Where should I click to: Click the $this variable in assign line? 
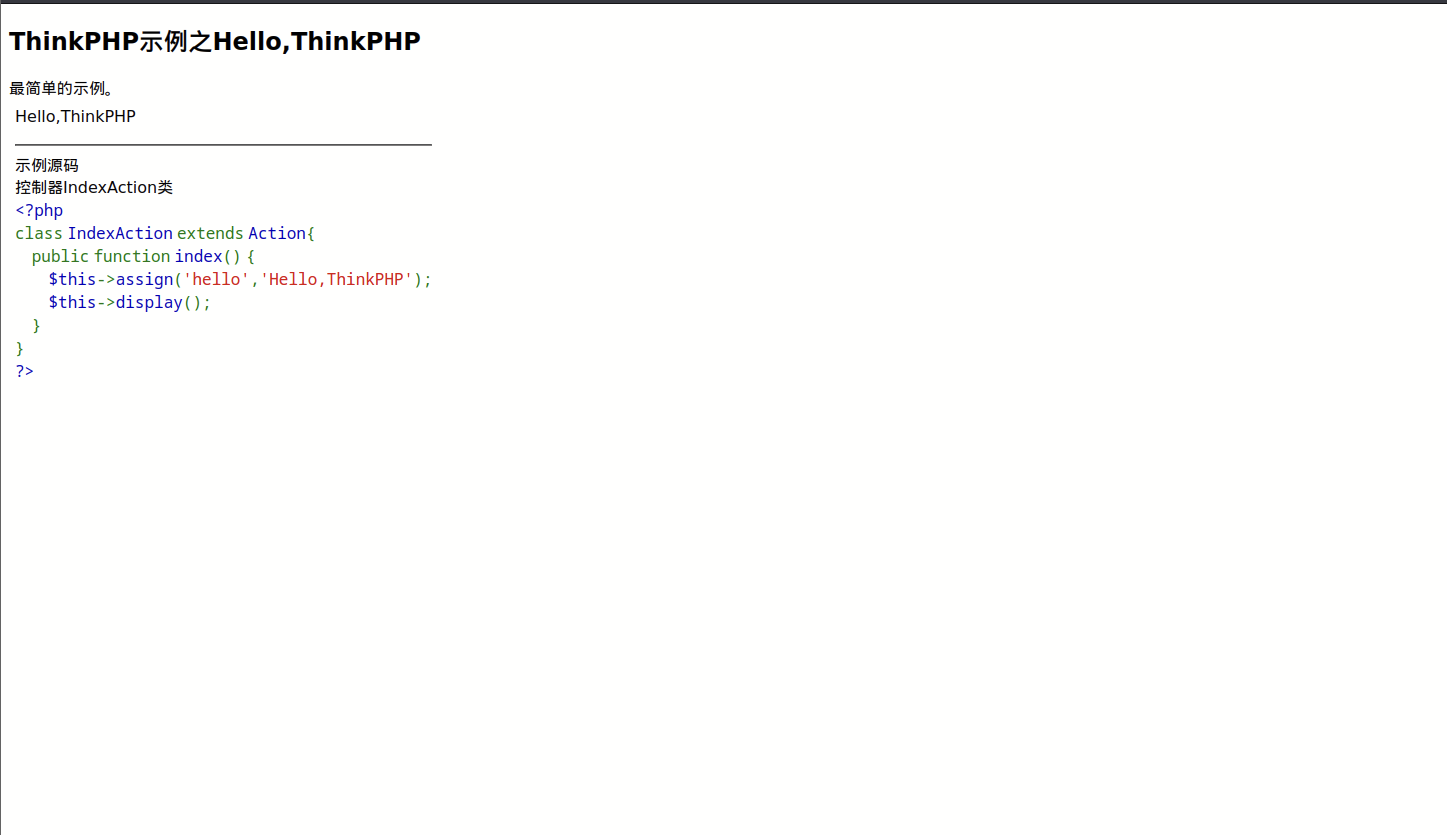(x=72, y=279)
